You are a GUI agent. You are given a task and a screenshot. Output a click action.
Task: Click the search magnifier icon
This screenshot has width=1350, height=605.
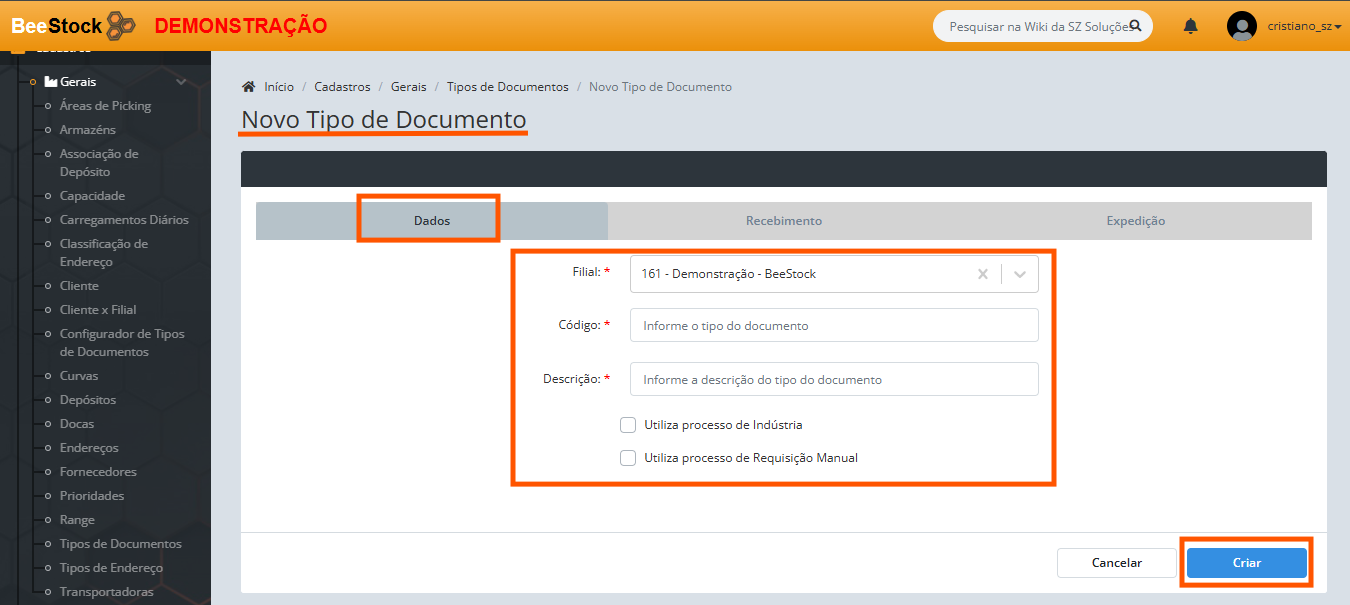coord(1135,26)
